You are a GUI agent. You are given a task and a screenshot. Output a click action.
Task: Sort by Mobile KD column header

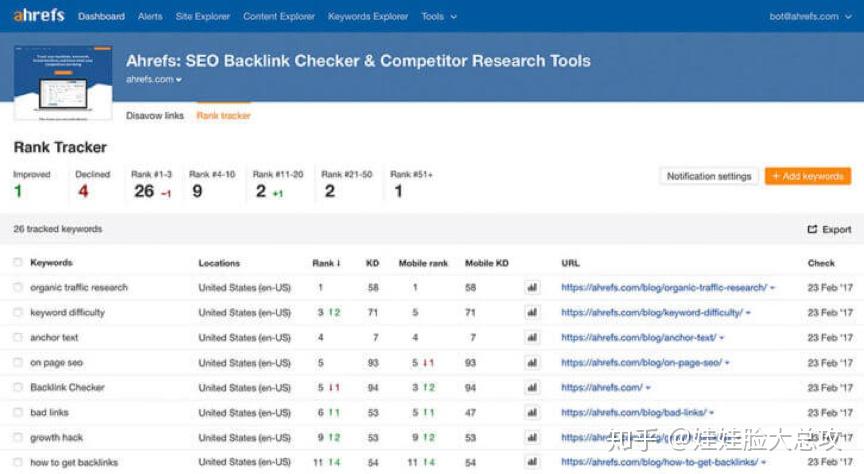(x=487, y=263)
